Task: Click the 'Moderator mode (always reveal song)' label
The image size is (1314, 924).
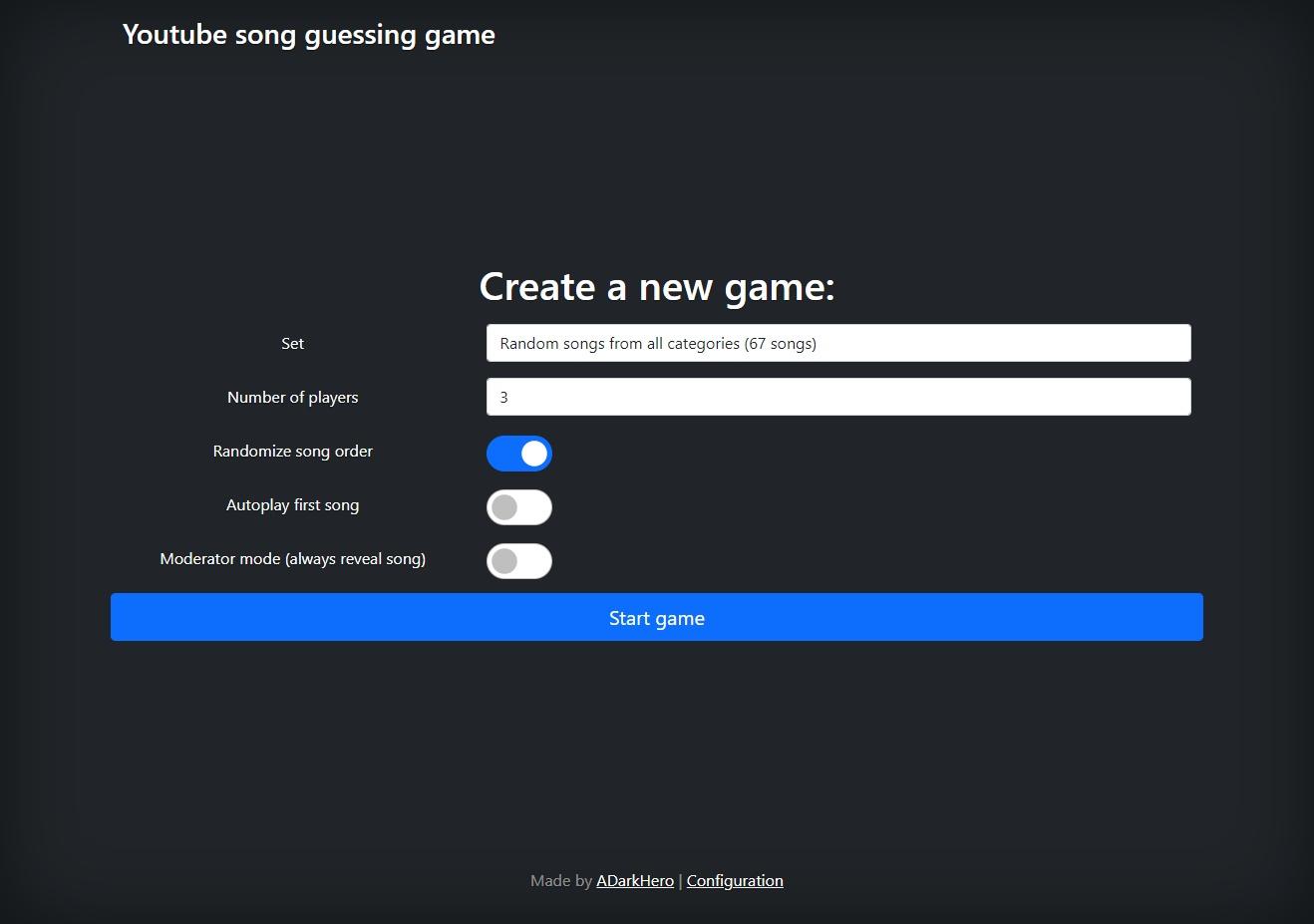Action: 293,558
